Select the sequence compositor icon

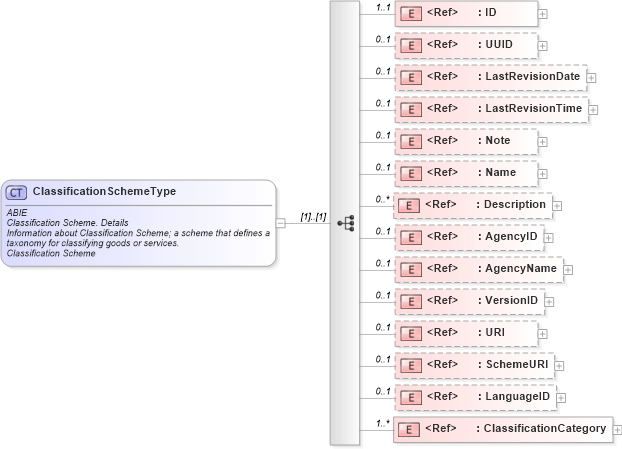pos(346,223)
